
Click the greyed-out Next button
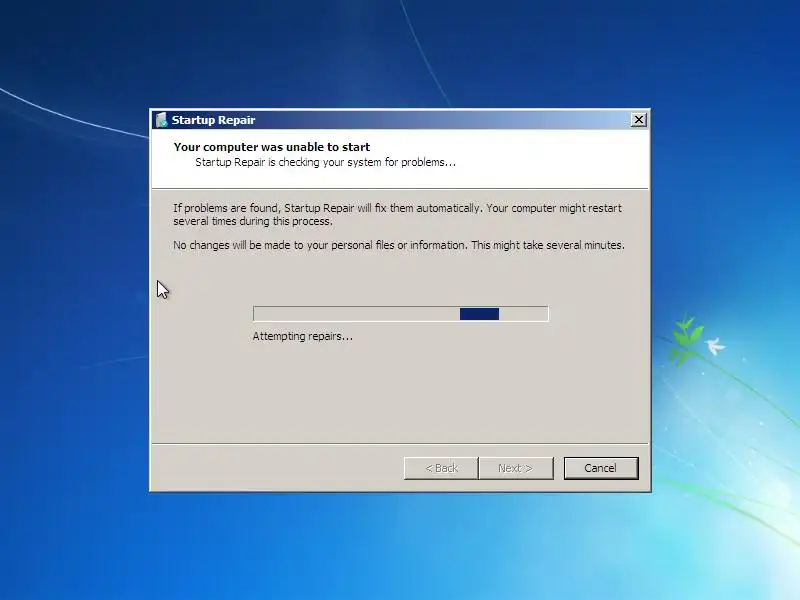click(516, 468)
